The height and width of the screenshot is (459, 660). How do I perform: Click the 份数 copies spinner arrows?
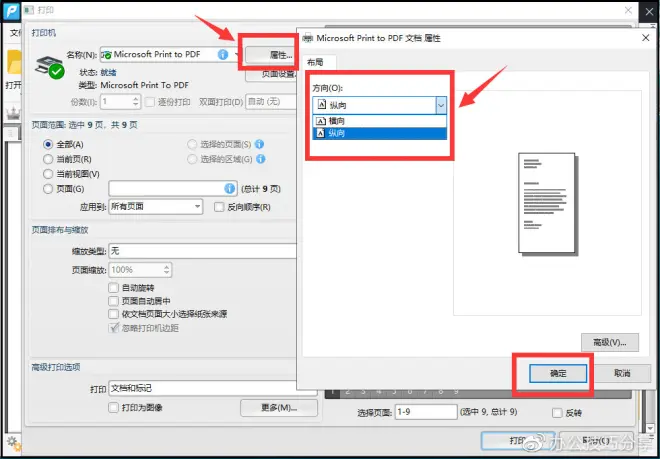click(136, 101)
